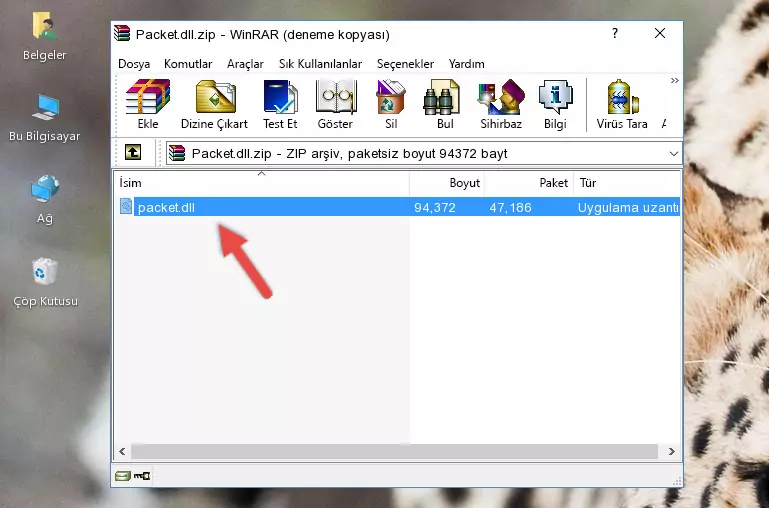Click the Ekle (Add) toolbar icon
This screenshot has height=508, width=769.
tap(148, 104)
